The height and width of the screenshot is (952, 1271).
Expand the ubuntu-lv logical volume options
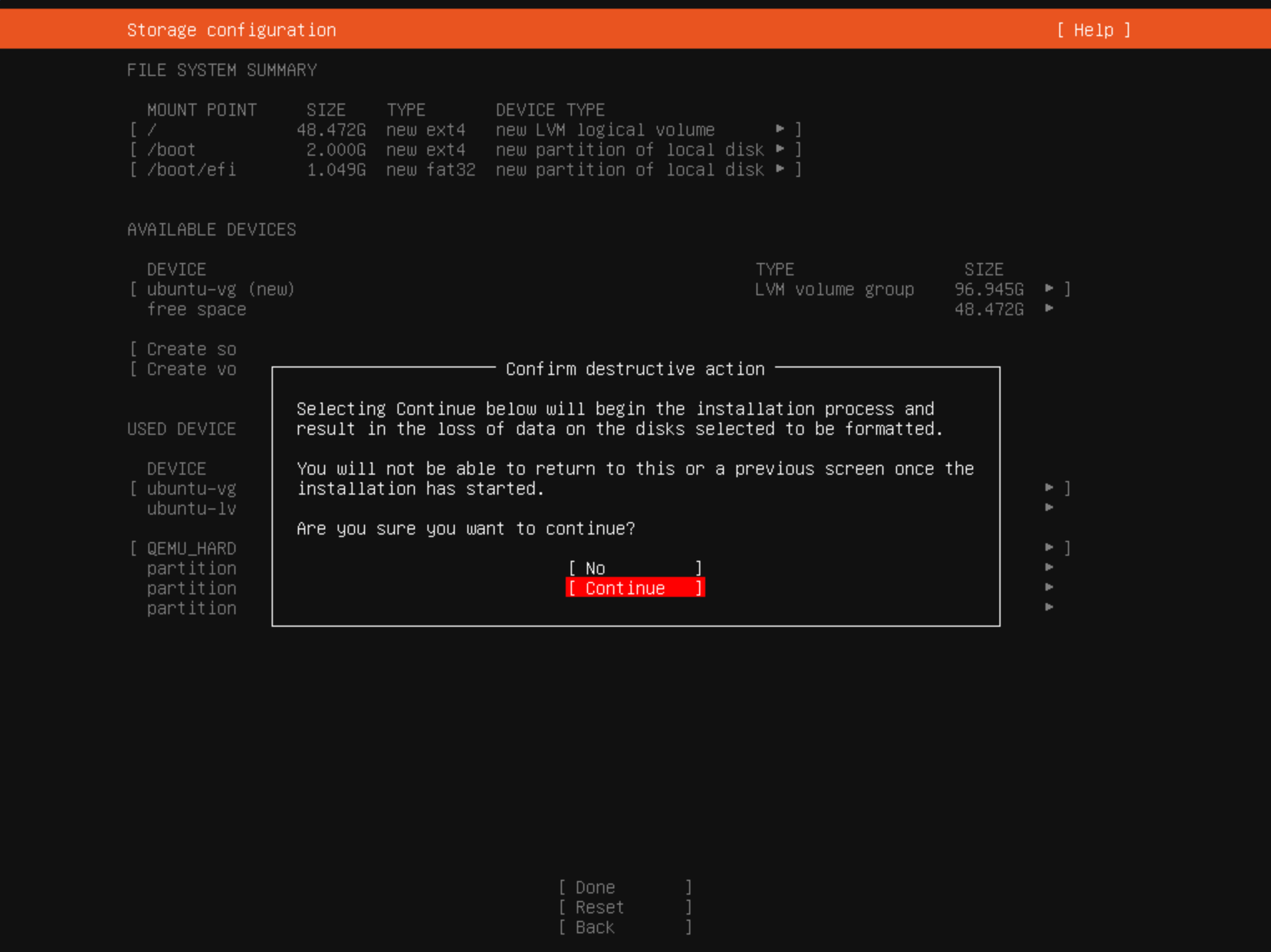pyautogui.click(x=1050, y=508)
